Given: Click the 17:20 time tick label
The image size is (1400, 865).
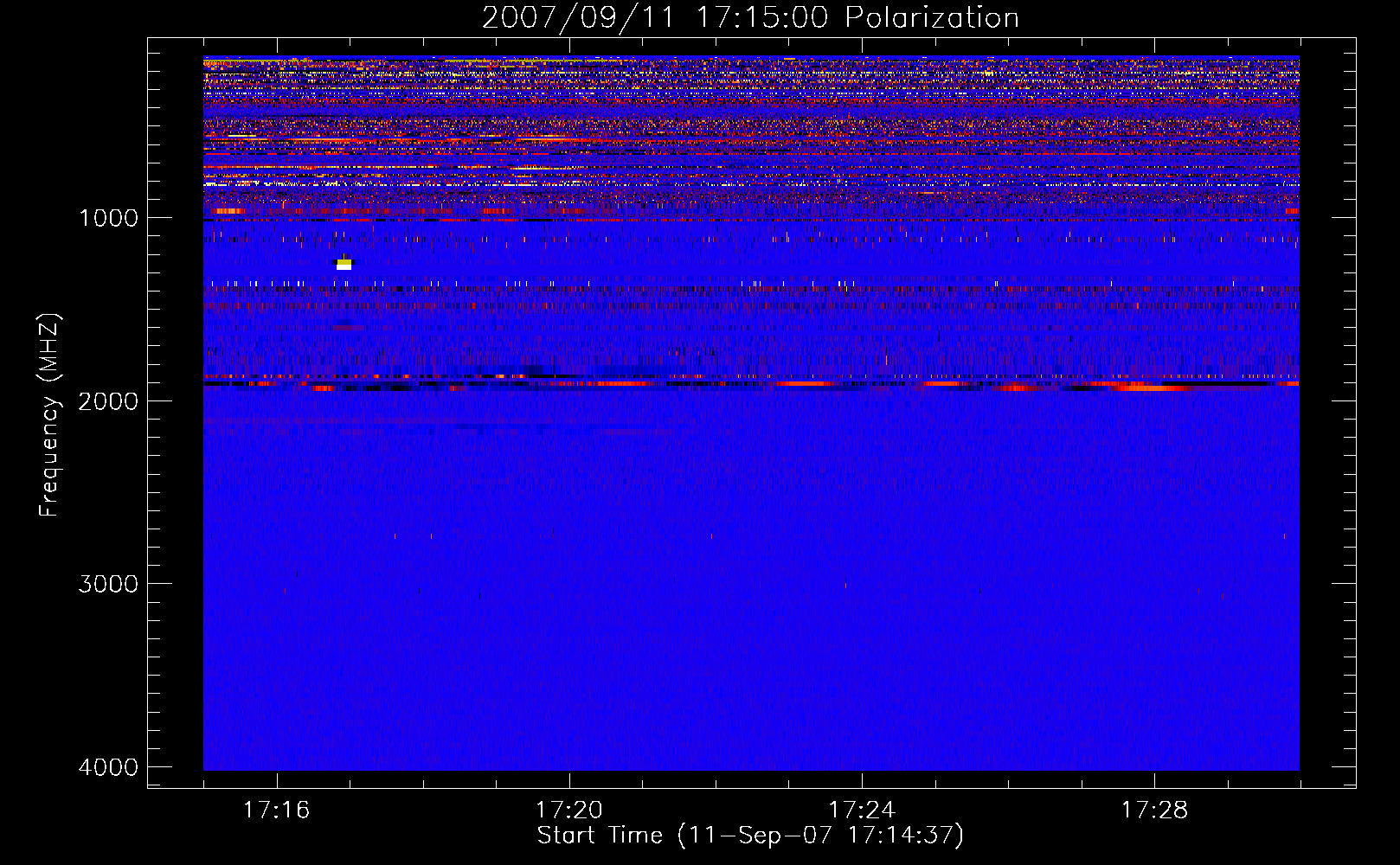Looking at the screenshot, I should click(569, 811).
